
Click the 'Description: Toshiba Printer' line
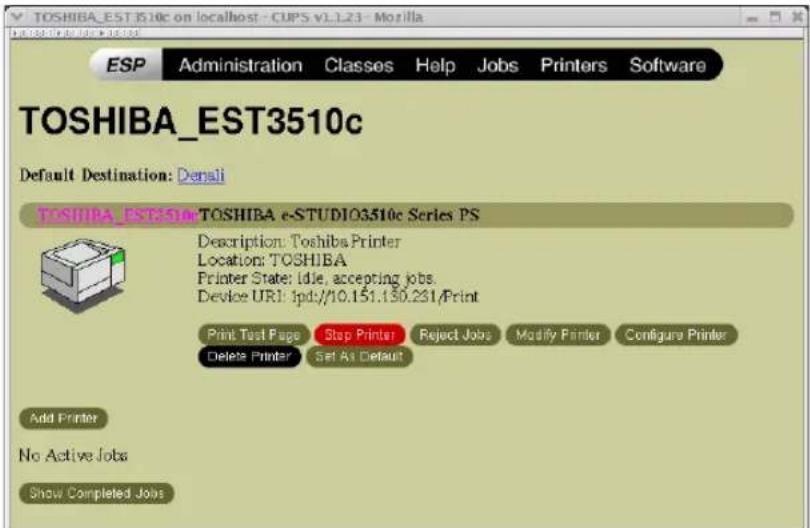click(299, 241)
